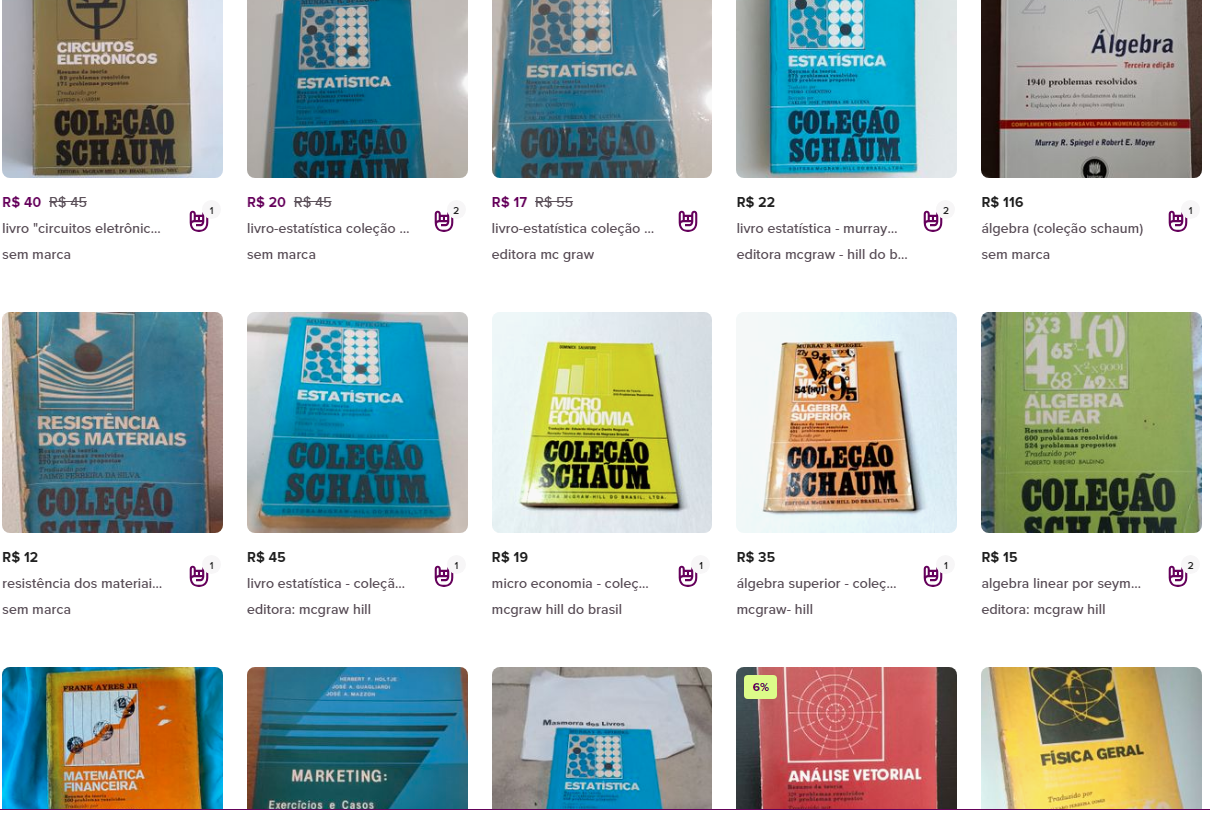The width and height of the screenshot is (1210, 815).
Task: Open the Análise Vetorial book with 6% badge
Action: point(846,738)
